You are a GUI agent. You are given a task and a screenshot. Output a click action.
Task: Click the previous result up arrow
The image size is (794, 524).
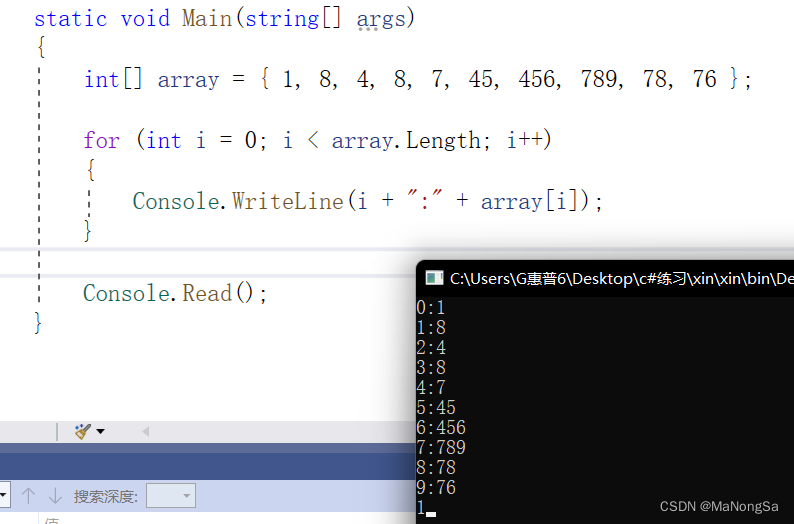(x=28, y=496)
